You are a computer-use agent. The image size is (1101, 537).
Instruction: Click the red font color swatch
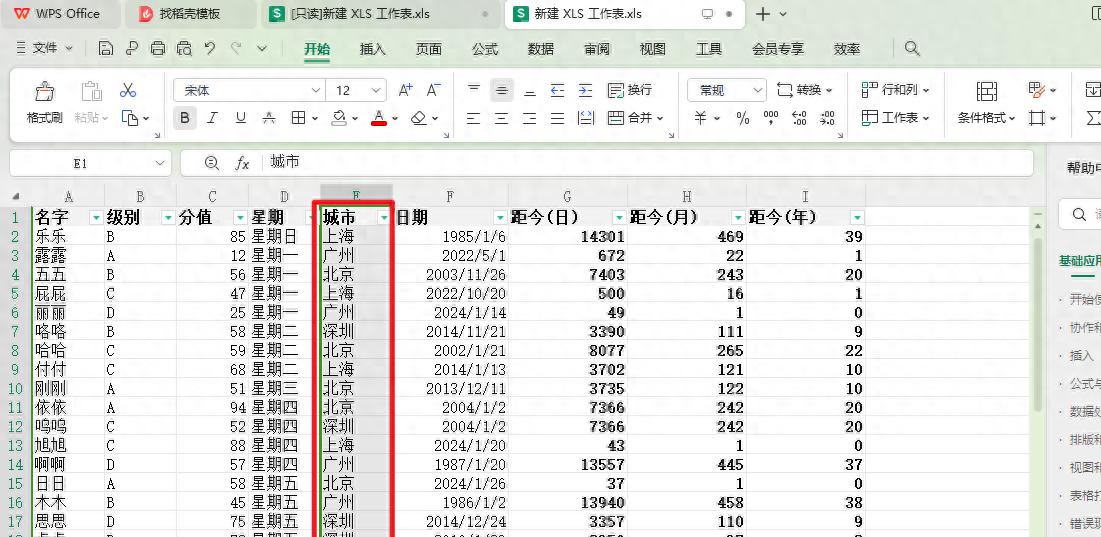point(379,118)
